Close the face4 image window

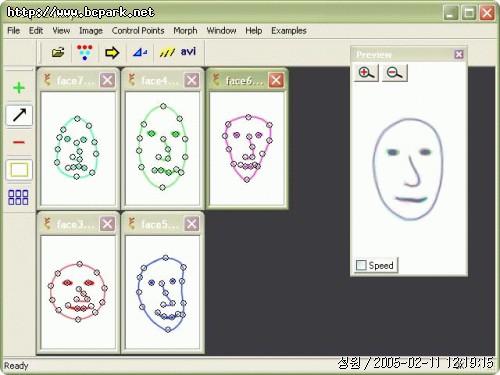click(192, 80)
